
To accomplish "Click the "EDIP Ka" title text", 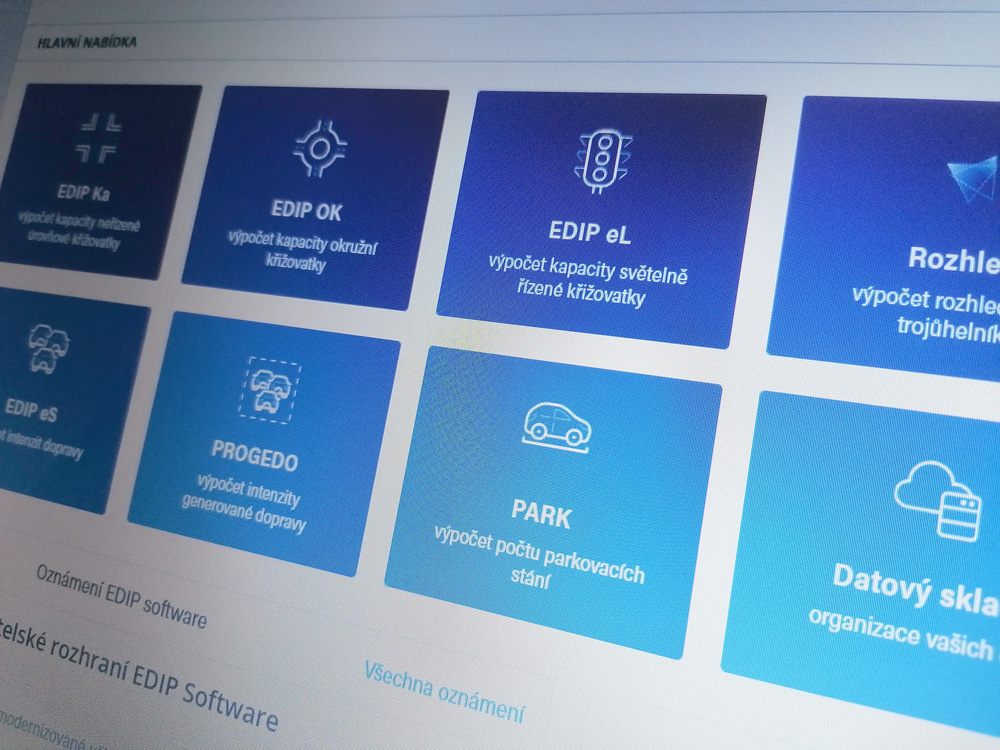I will click(84, 191).
